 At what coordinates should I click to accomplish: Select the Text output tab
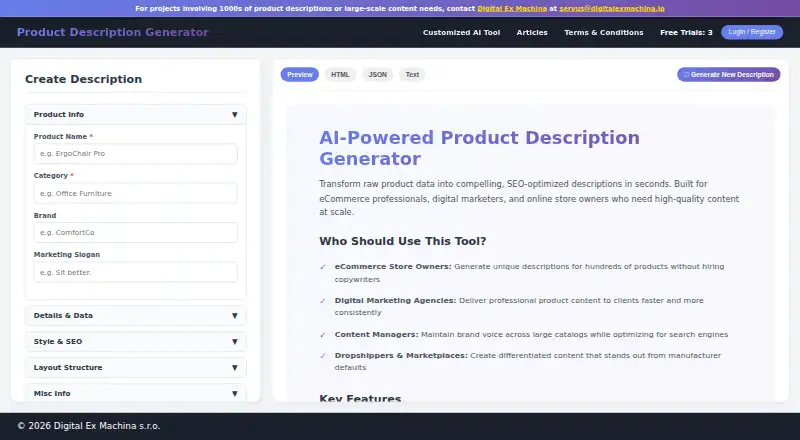click(x=412, y=75)
